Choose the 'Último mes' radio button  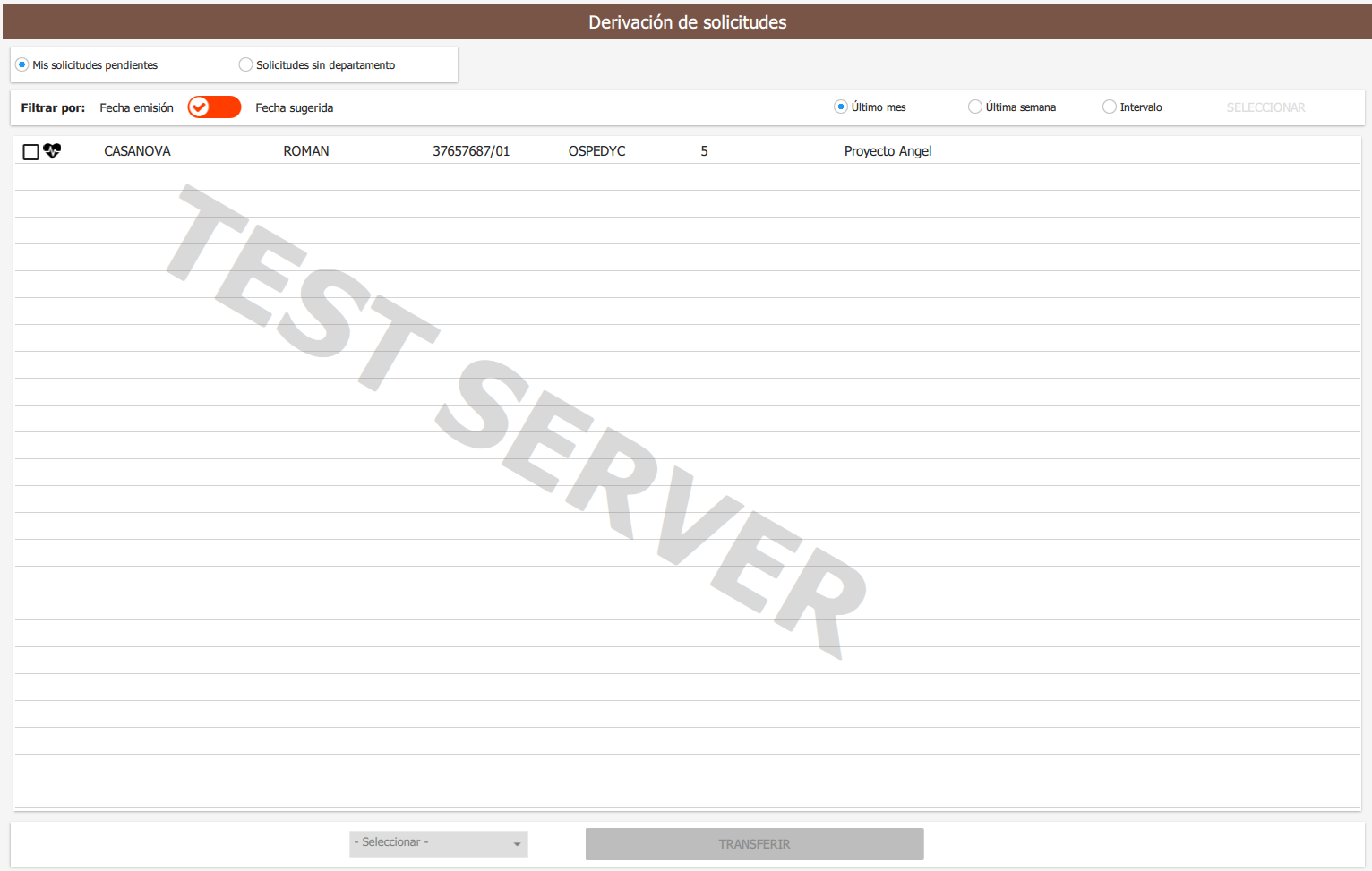(840, 107)
